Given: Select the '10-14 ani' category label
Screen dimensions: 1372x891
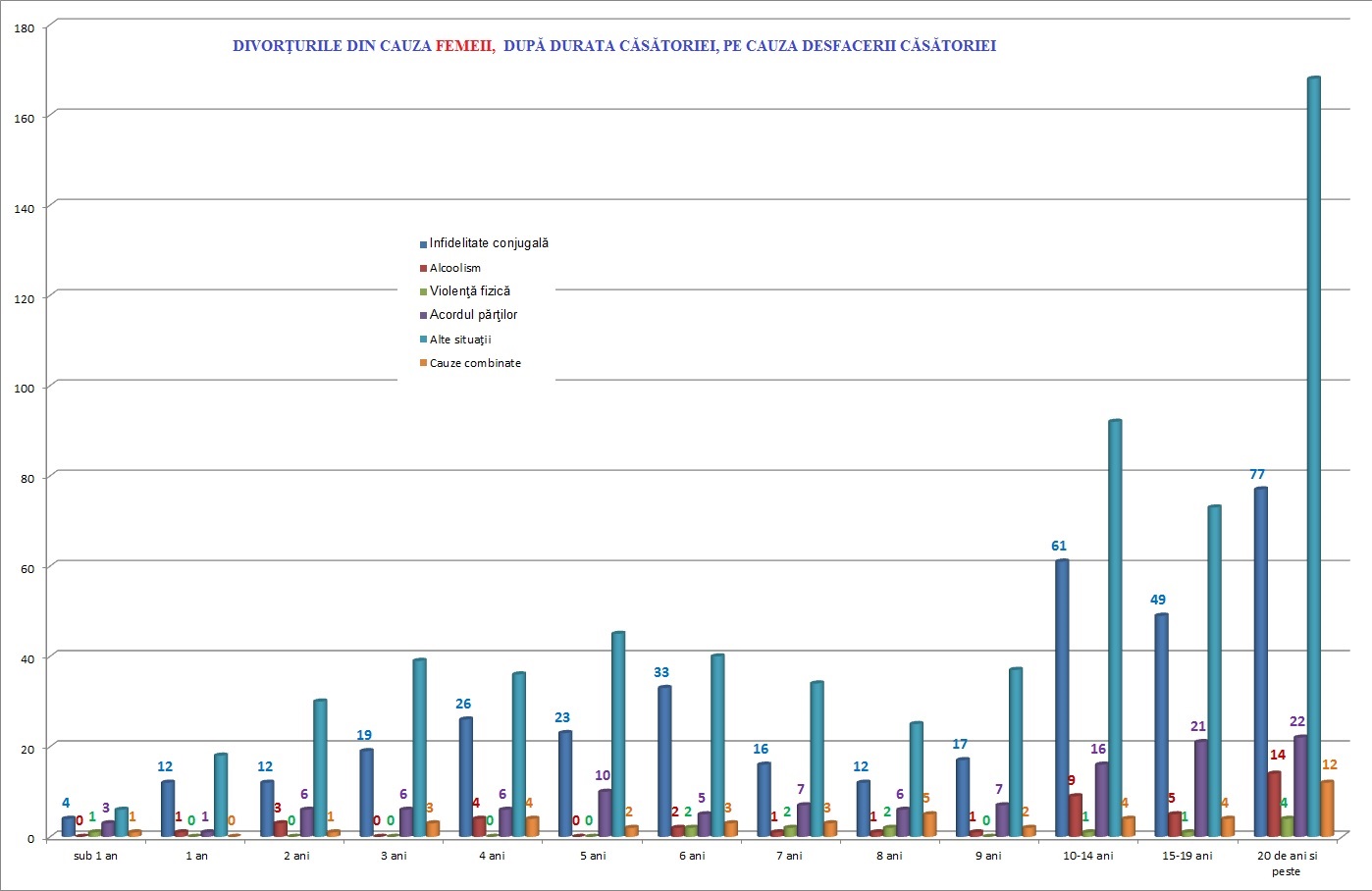Looking at the screenshot, I should pos(1088,856).
